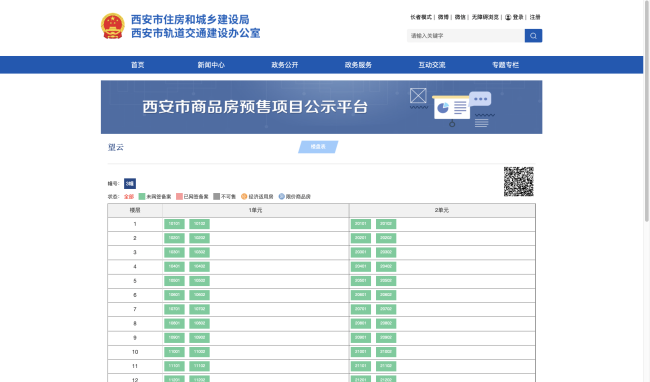Focus the keyword search input field

[x=466, y=36]
